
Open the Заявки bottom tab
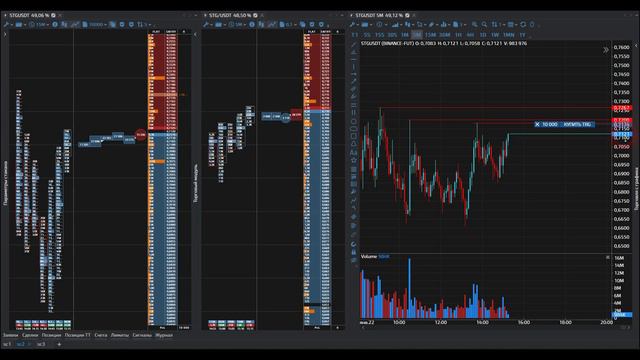point(11,335)
